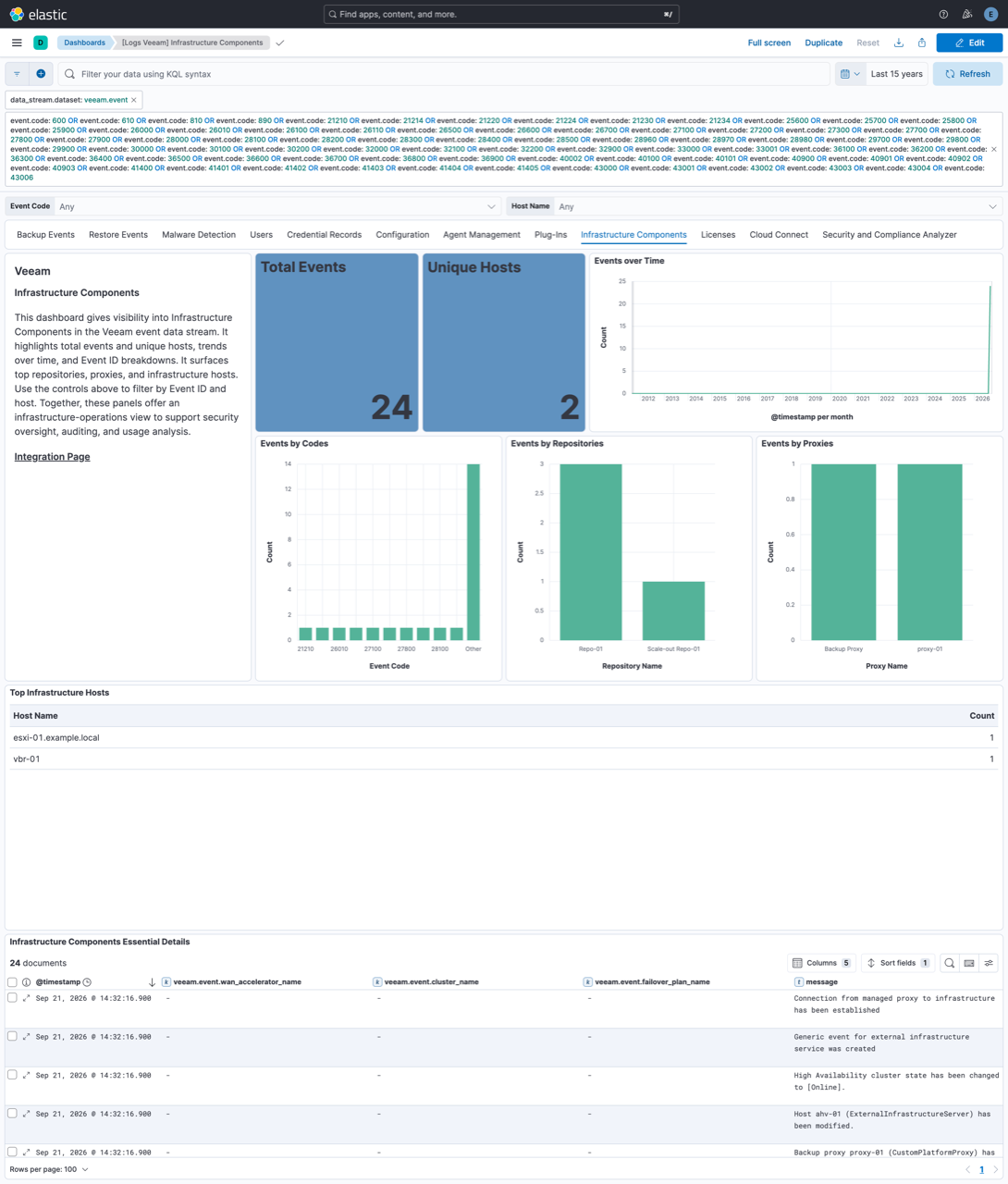This screenshot has width=1008, height=1184.
Task: Clear the event.code filter pill
Action: click(994, 149)
